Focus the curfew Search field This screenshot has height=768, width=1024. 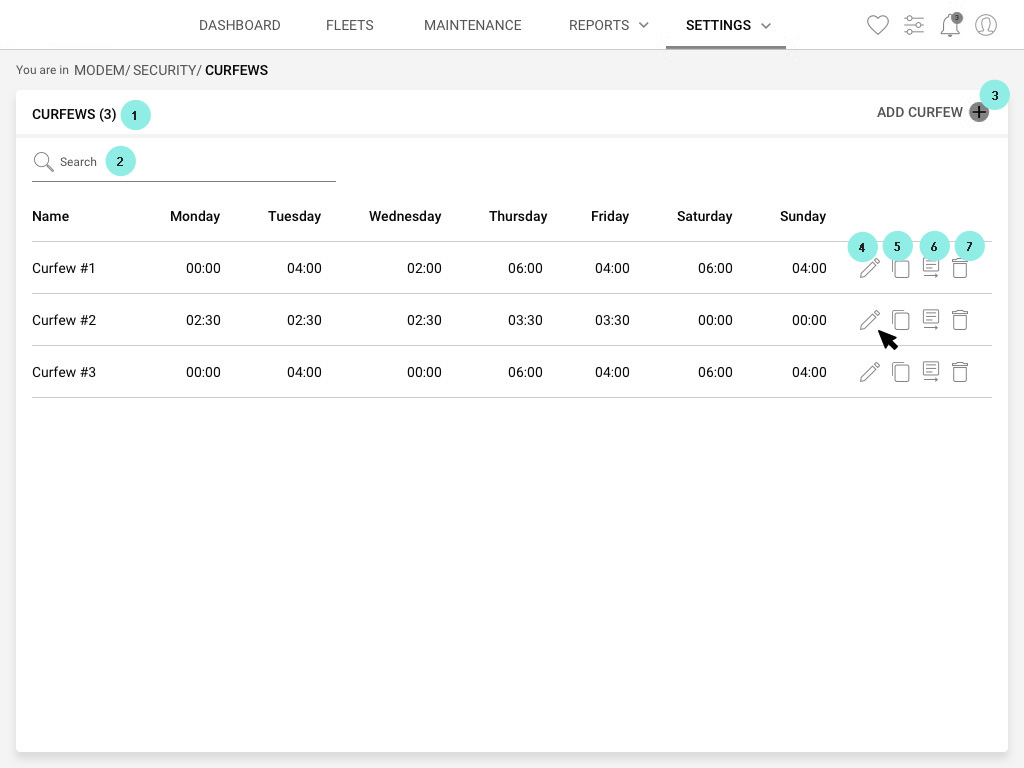click(184, 162)
